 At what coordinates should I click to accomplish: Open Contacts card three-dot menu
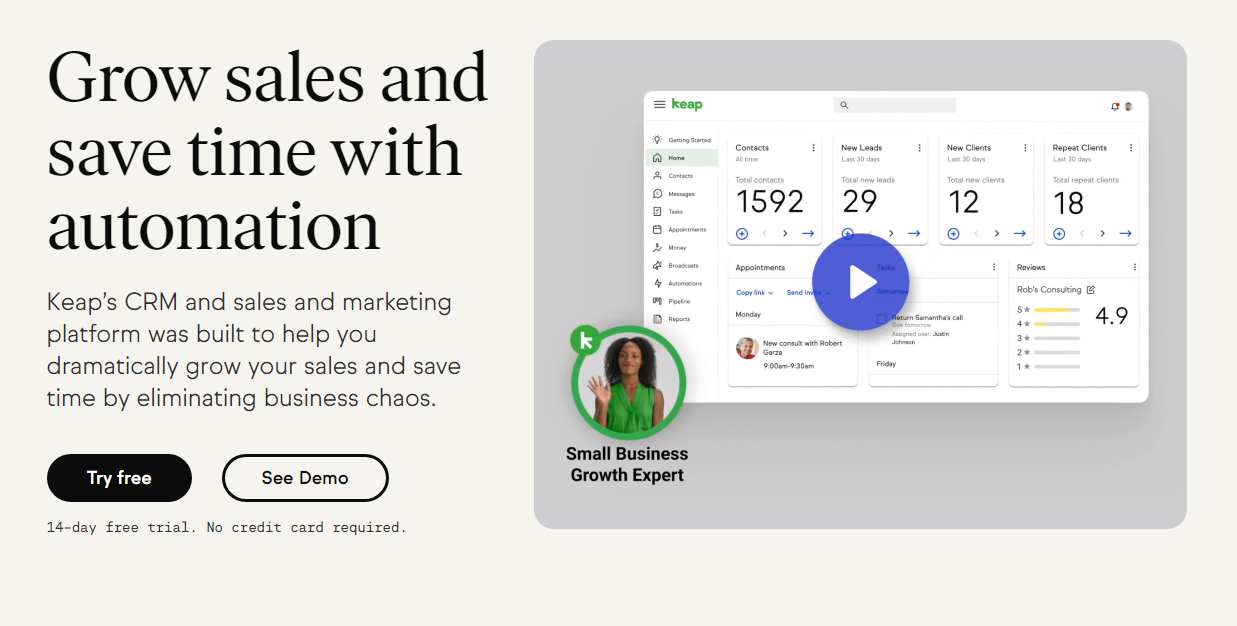click(813, 148)
